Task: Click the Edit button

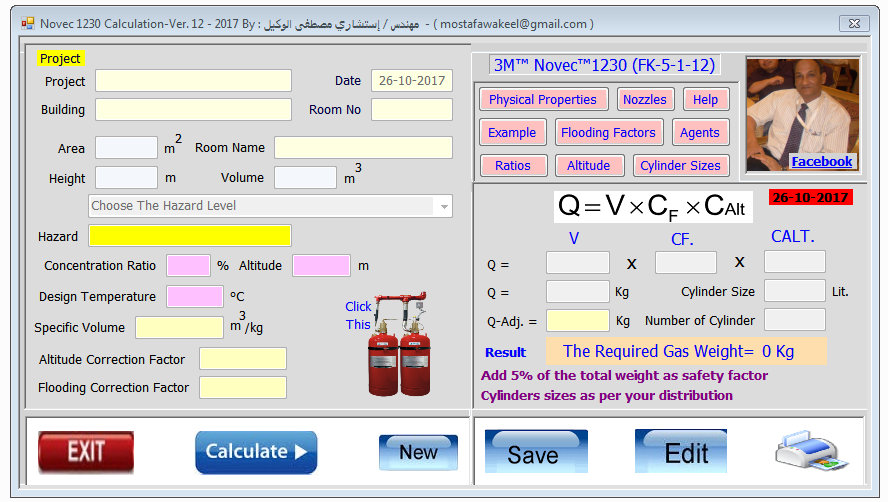Action: [x=681, y=451]
